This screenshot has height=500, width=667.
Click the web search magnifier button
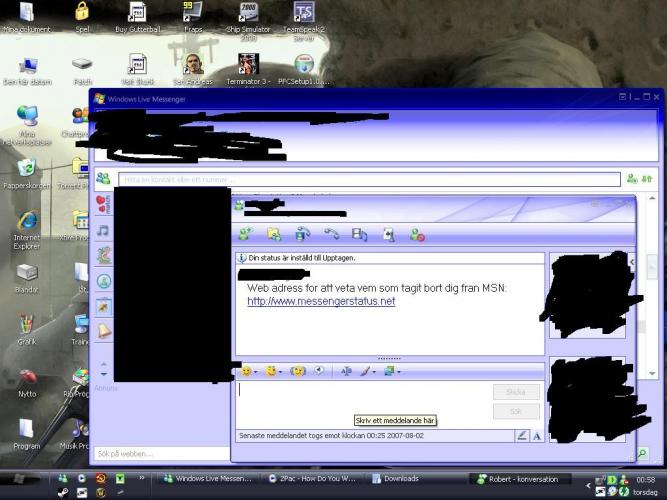pyautogui.click(x=642, y=454)
